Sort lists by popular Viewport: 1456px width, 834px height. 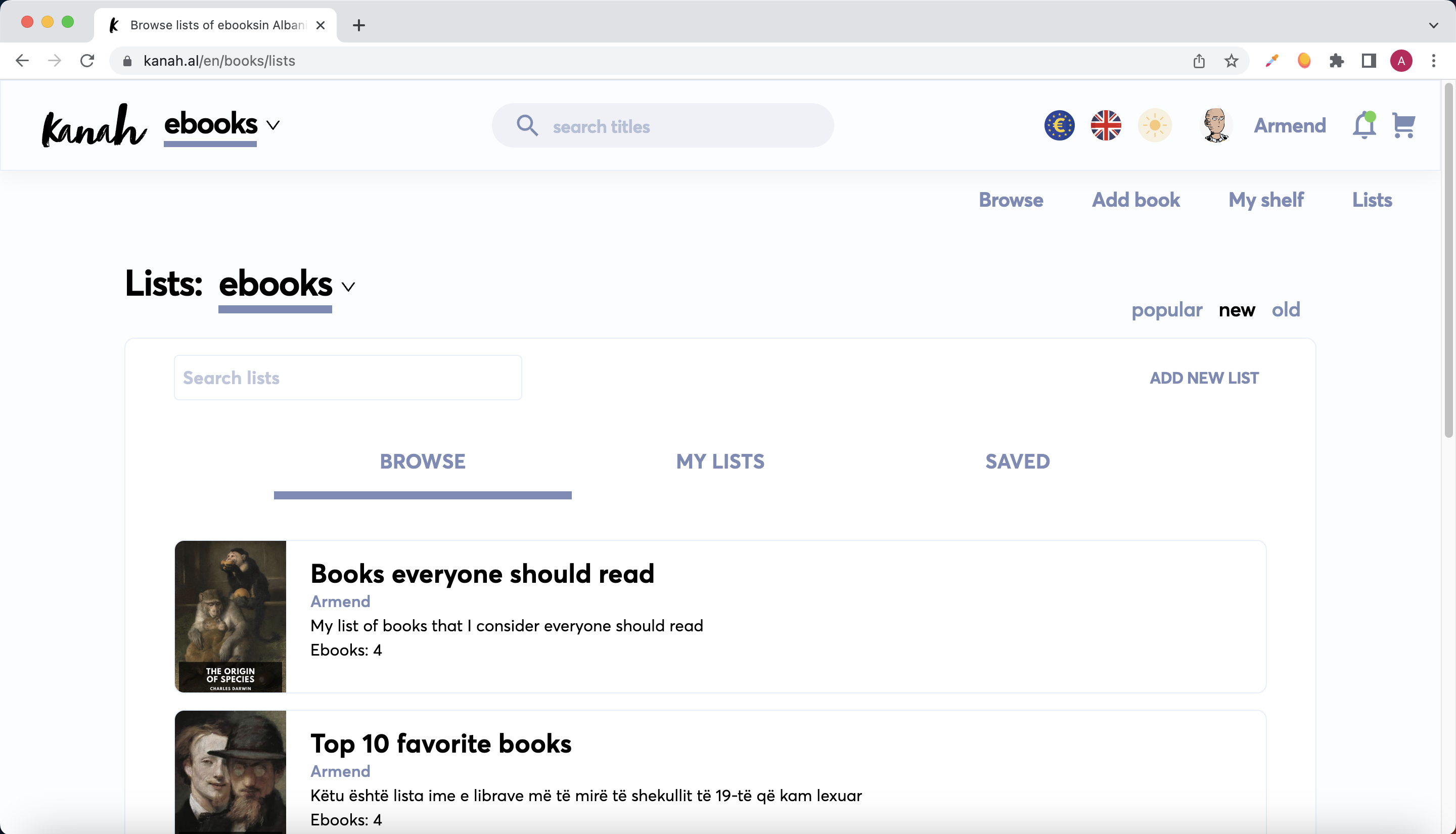coord(1166,310)
